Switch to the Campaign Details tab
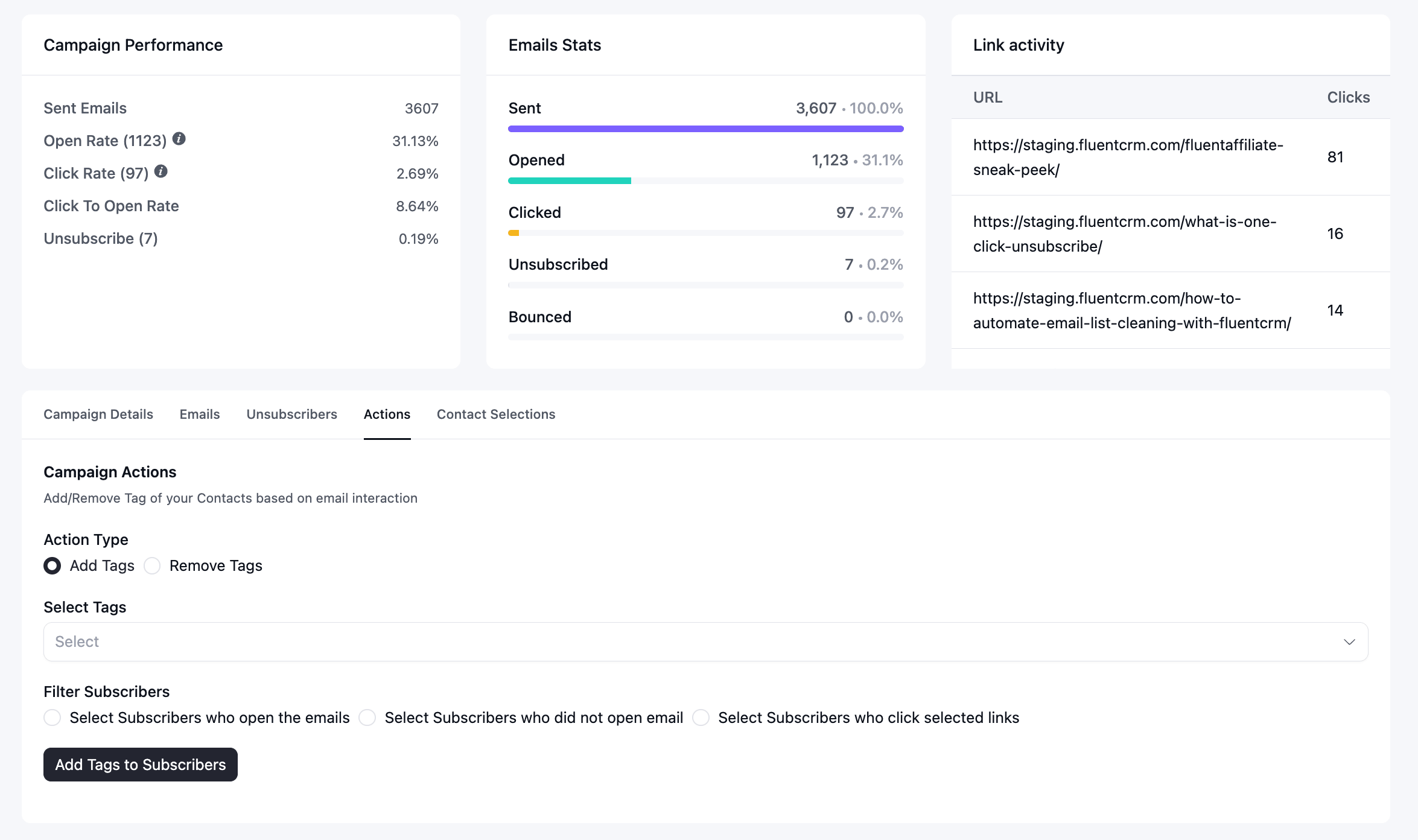Image resolution: width=1418 pixels, height=840 pixels. click(x=98, y=414)
